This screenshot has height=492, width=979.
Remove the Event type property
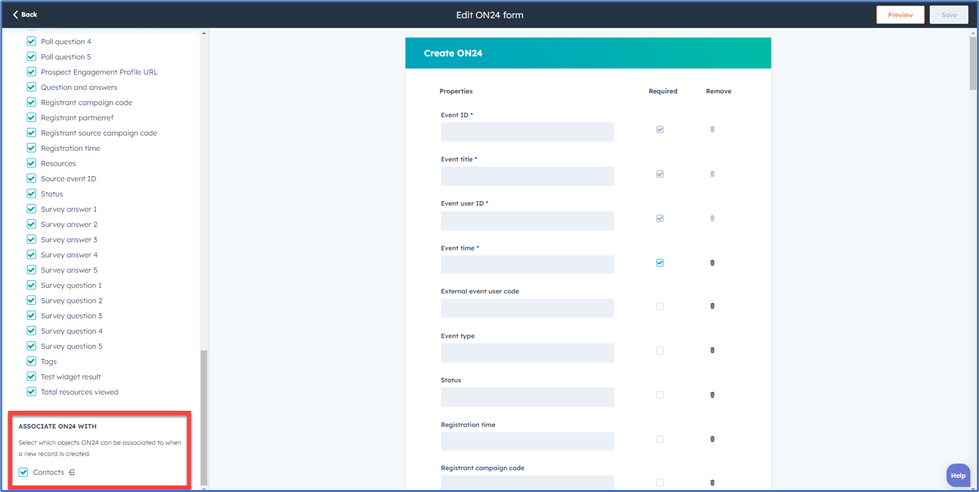tap(712, 350)
